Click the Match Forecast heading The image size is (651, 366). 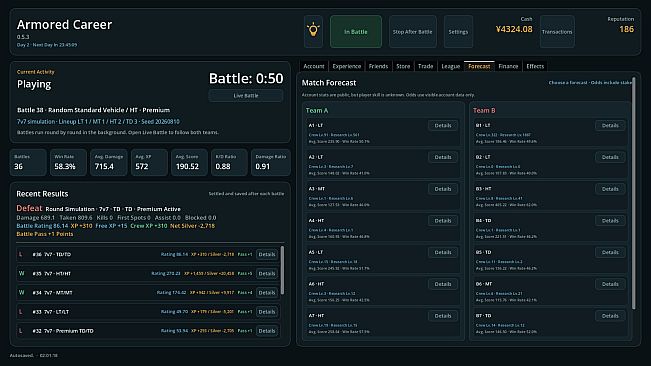coord(329,83)
